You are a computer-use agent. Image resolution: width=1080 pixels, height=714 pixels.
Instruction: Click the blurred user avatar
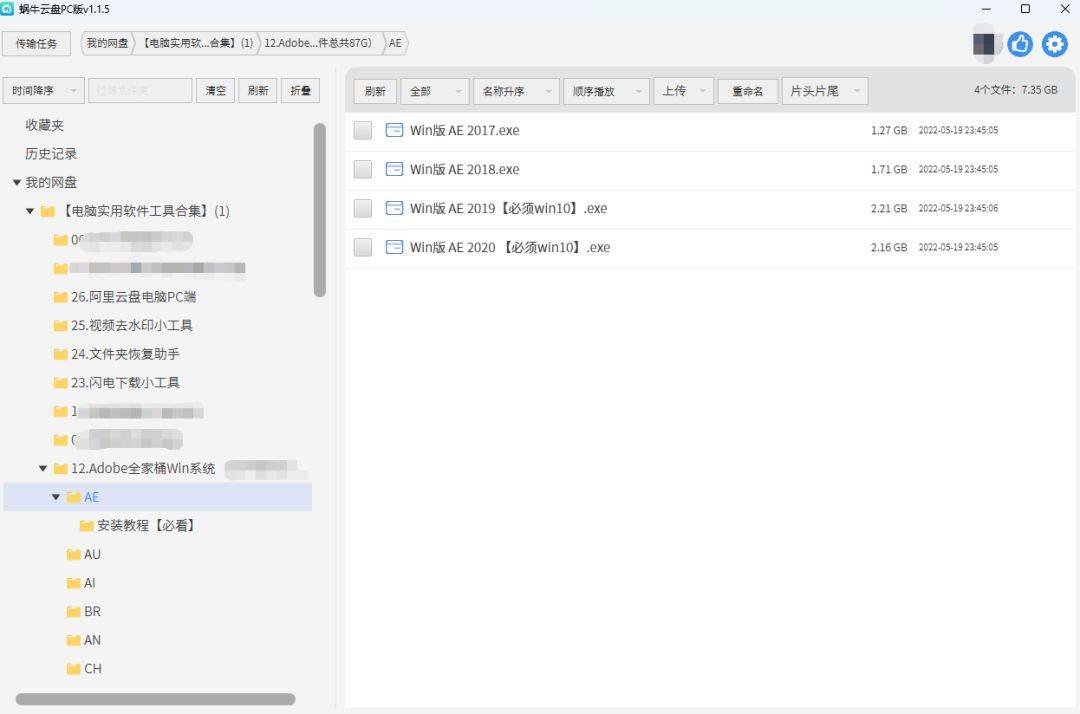coord(984,44)
